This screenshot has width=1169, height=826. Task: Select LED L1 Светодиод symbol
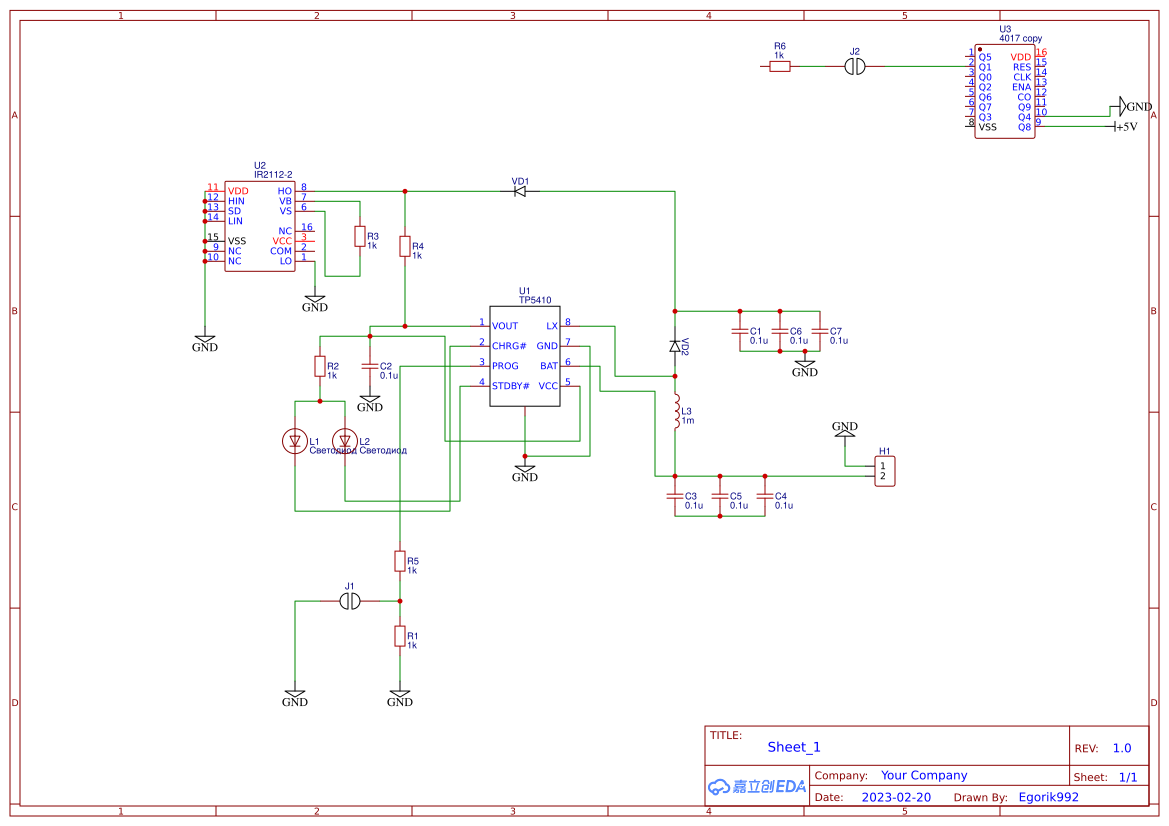click(x=295, y=439)
